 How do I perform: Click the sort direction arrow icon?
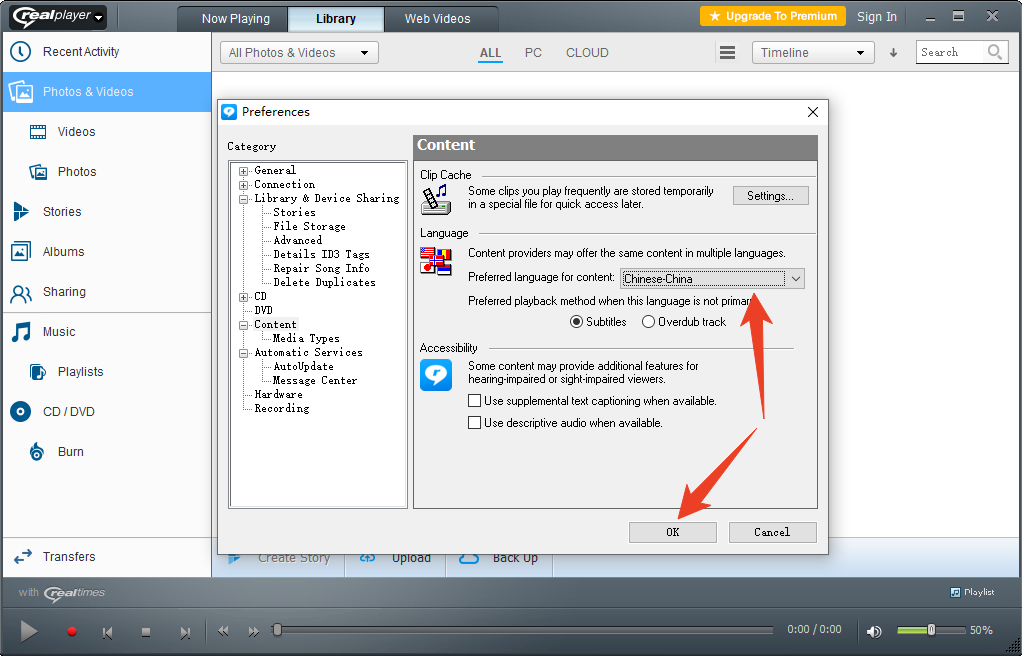coord(893,53)
